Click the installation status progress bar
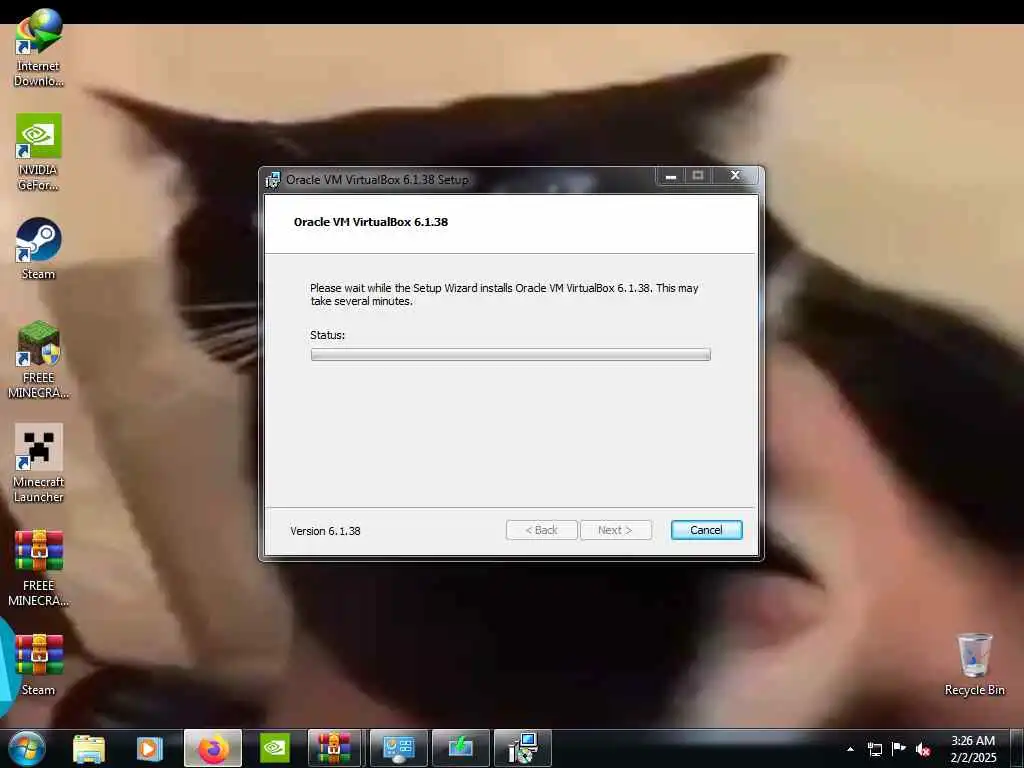This screenshot has height=768, width=1024. tap(510, 354)
